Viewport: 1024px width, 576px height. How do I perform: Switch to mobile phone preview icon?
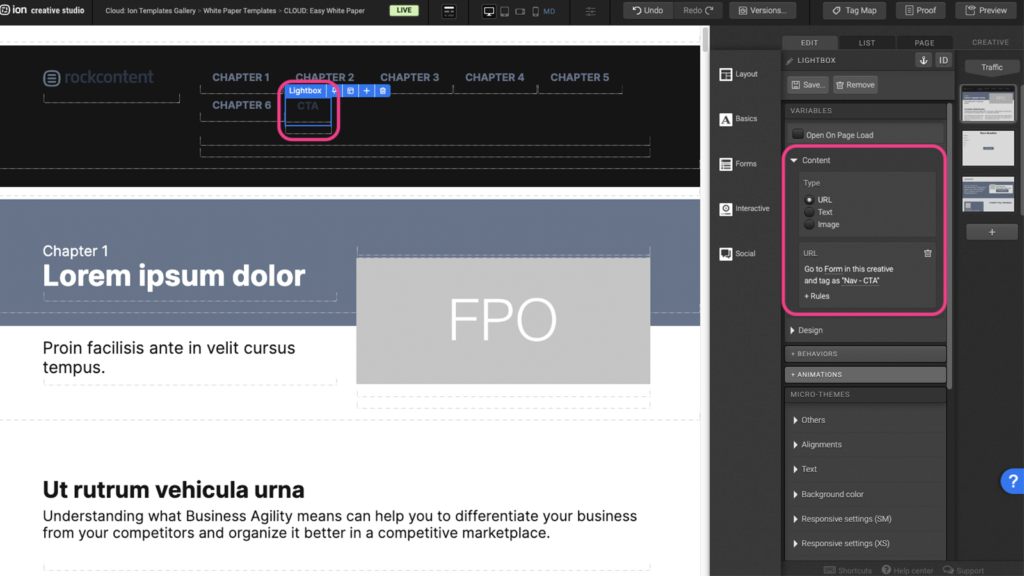(x=535, y=11)
